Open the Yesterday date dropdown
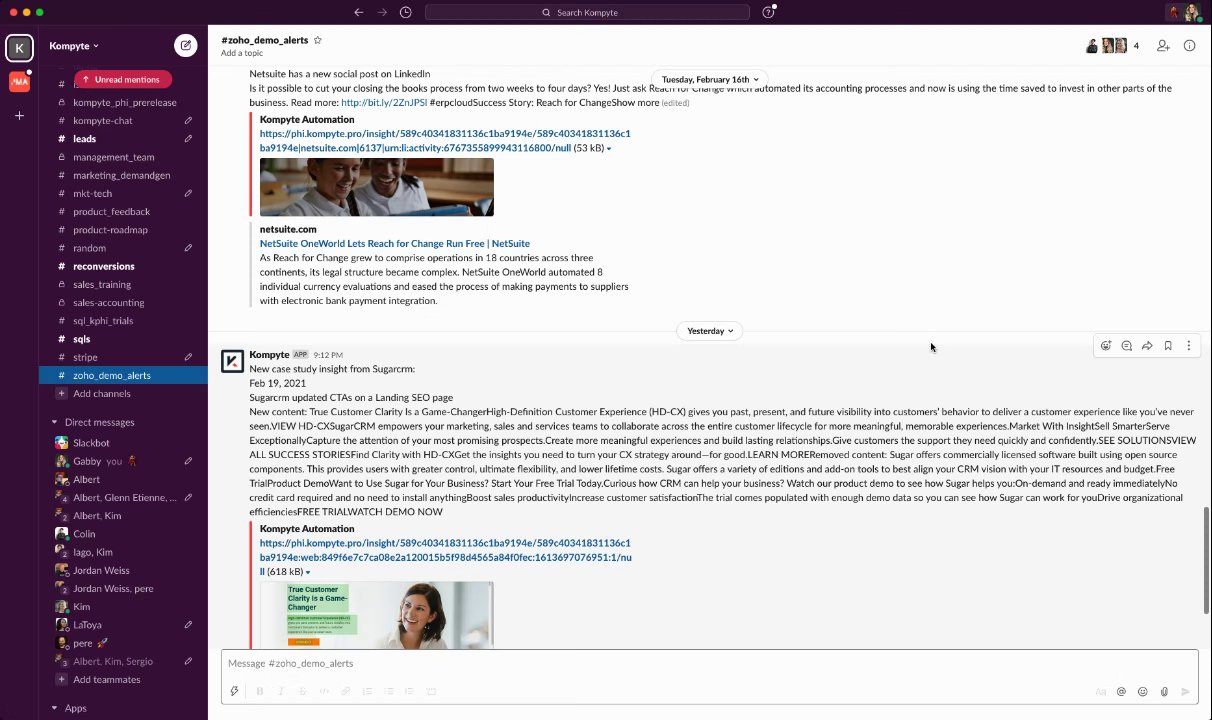The width and height of the screenshot is (1212, 720). pos(709,331)
